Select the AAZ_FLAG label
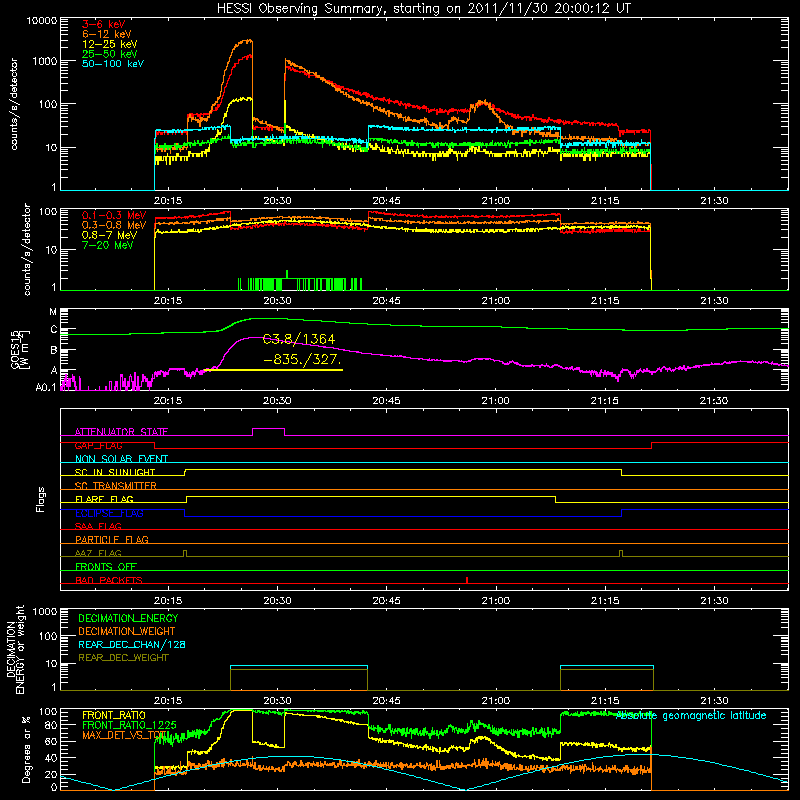Image resolution: width=800 pixels, height=800 pixels. coord(98,553)
